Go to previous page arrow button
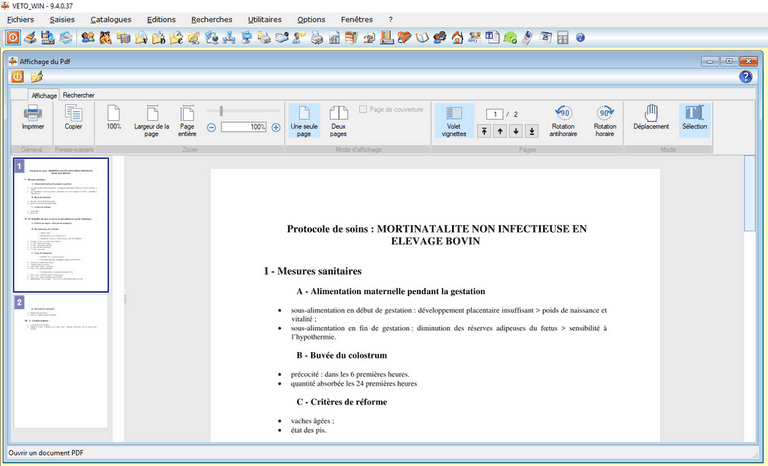The width and height of the screenshot is (768, 466). click(x=500, y=131)
